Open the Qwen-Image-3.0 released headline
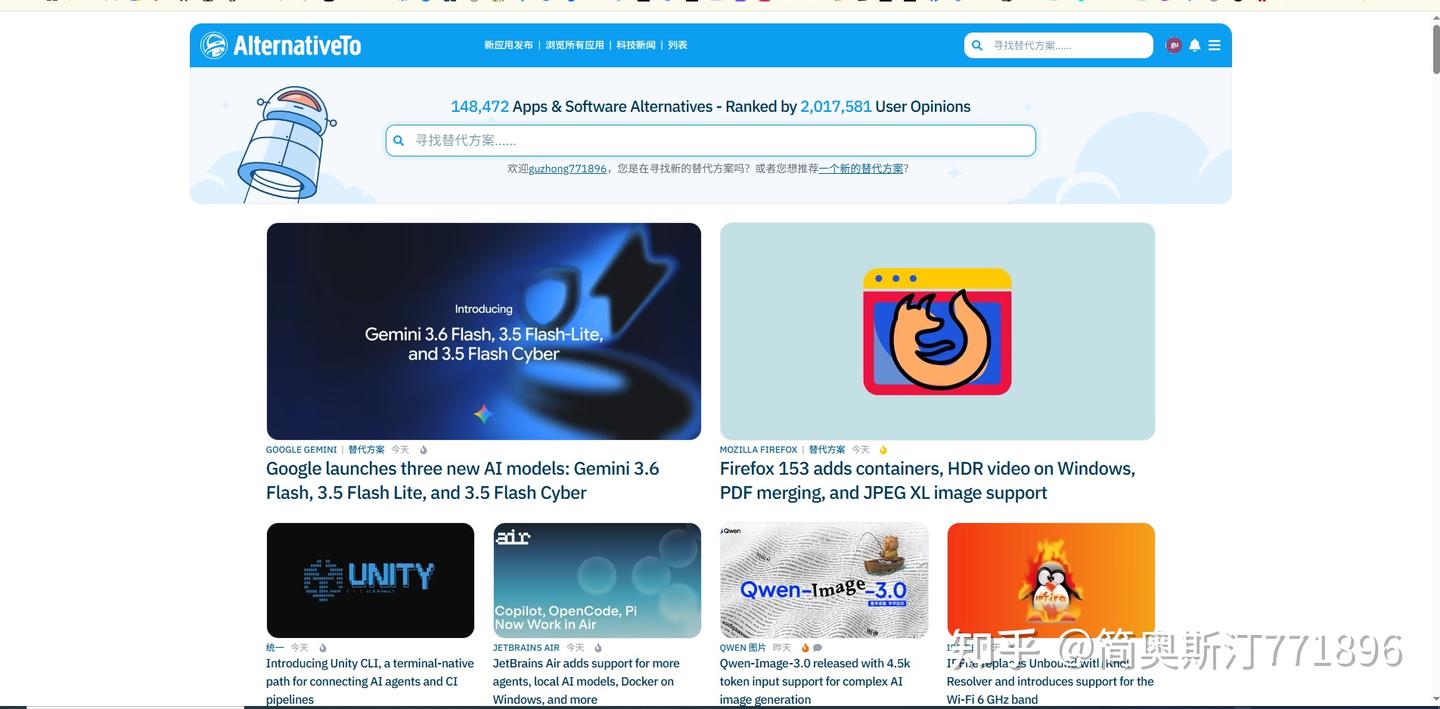Image resolution: width=1440 pixels, height=709 pixels. 815,682
